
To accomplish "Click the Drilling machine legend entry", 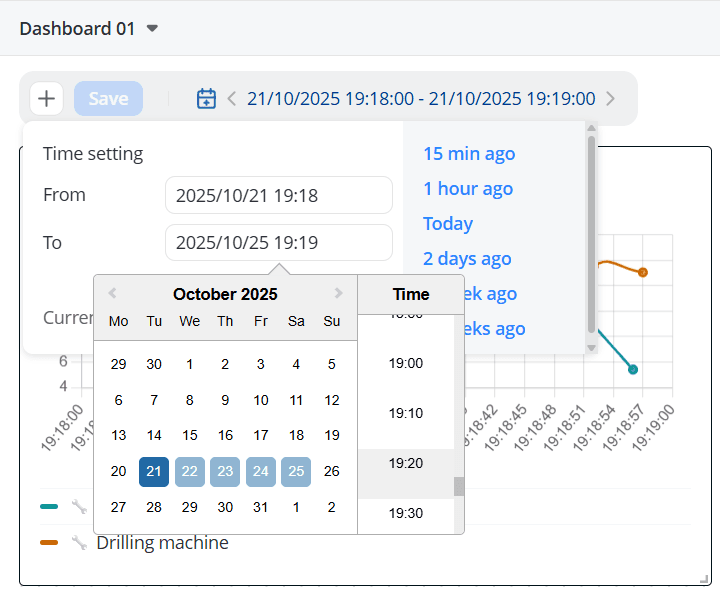I will pos(163,543).
